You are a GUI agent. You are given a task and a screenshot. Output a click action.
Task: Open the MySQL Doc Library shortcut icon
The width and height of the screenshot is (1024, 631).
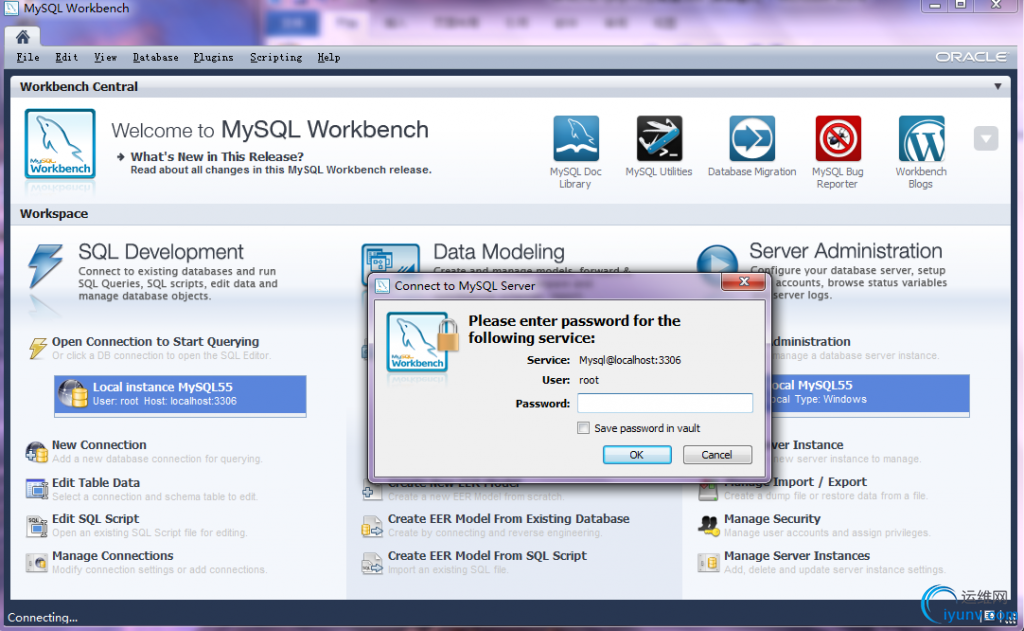(575, 138)
